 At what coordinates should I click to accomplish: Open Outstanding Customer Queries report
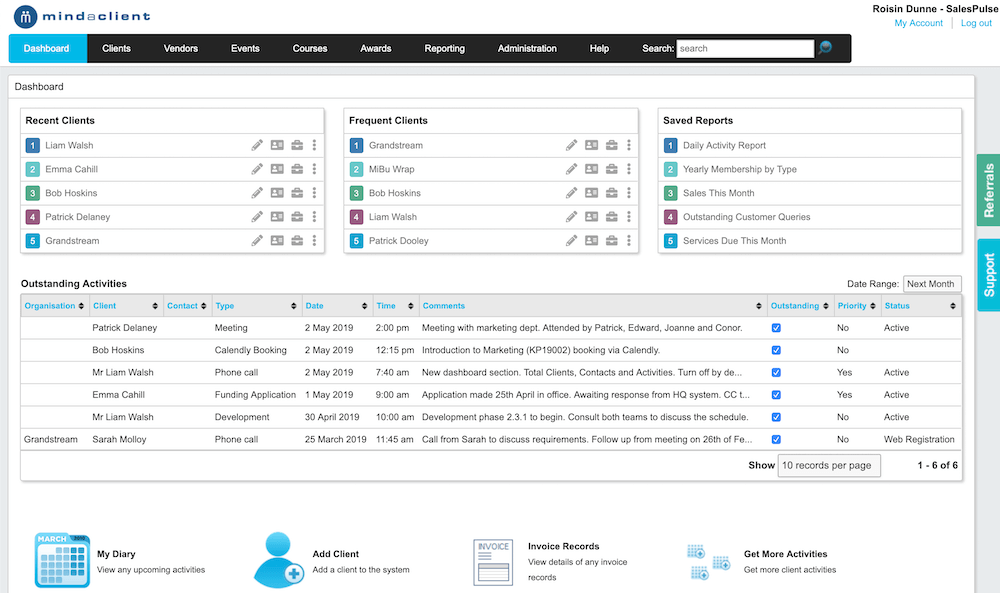tap(746, 217)
